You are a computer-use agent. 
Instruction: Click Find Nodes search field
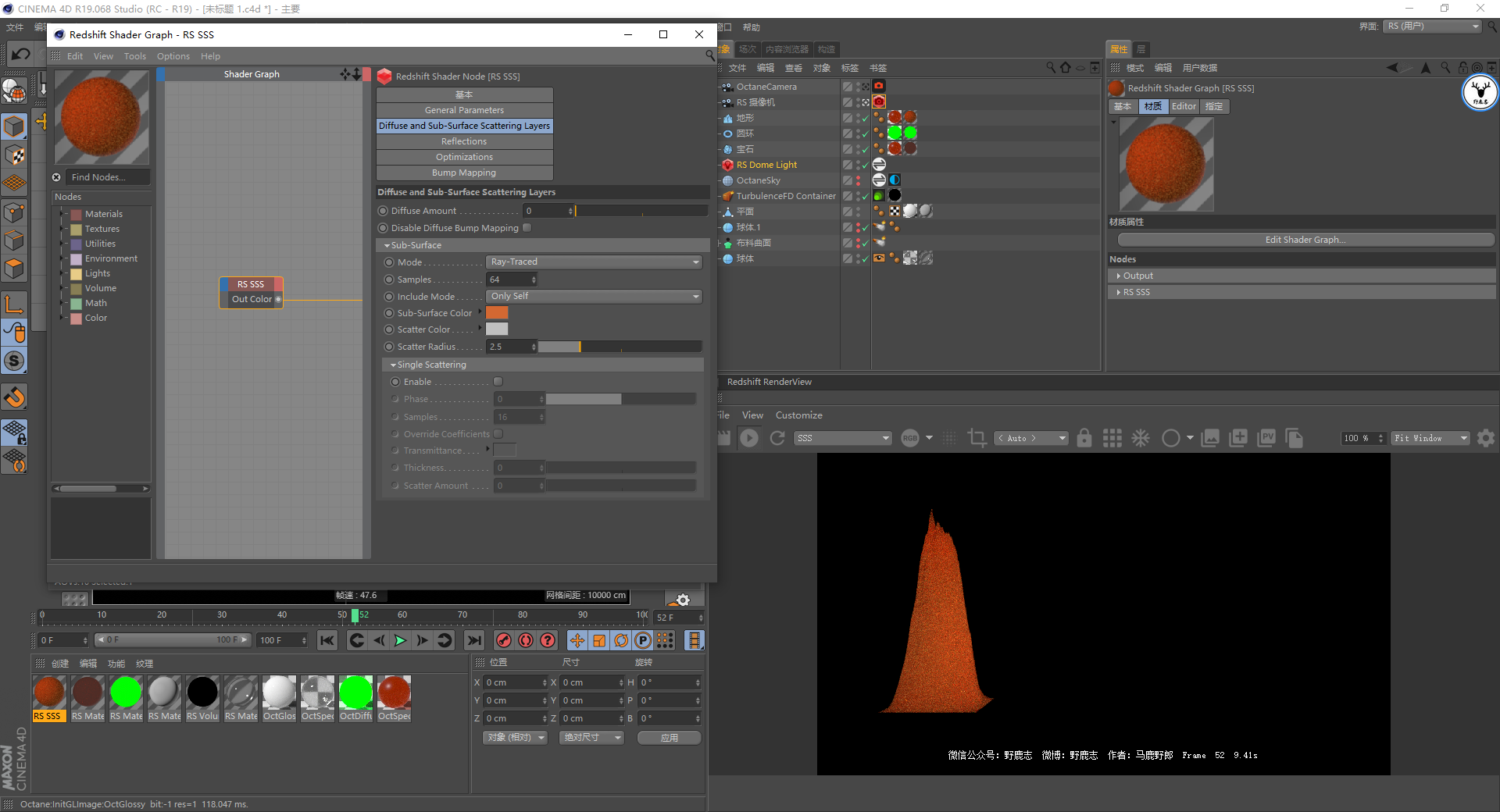(x=107, y=177)
